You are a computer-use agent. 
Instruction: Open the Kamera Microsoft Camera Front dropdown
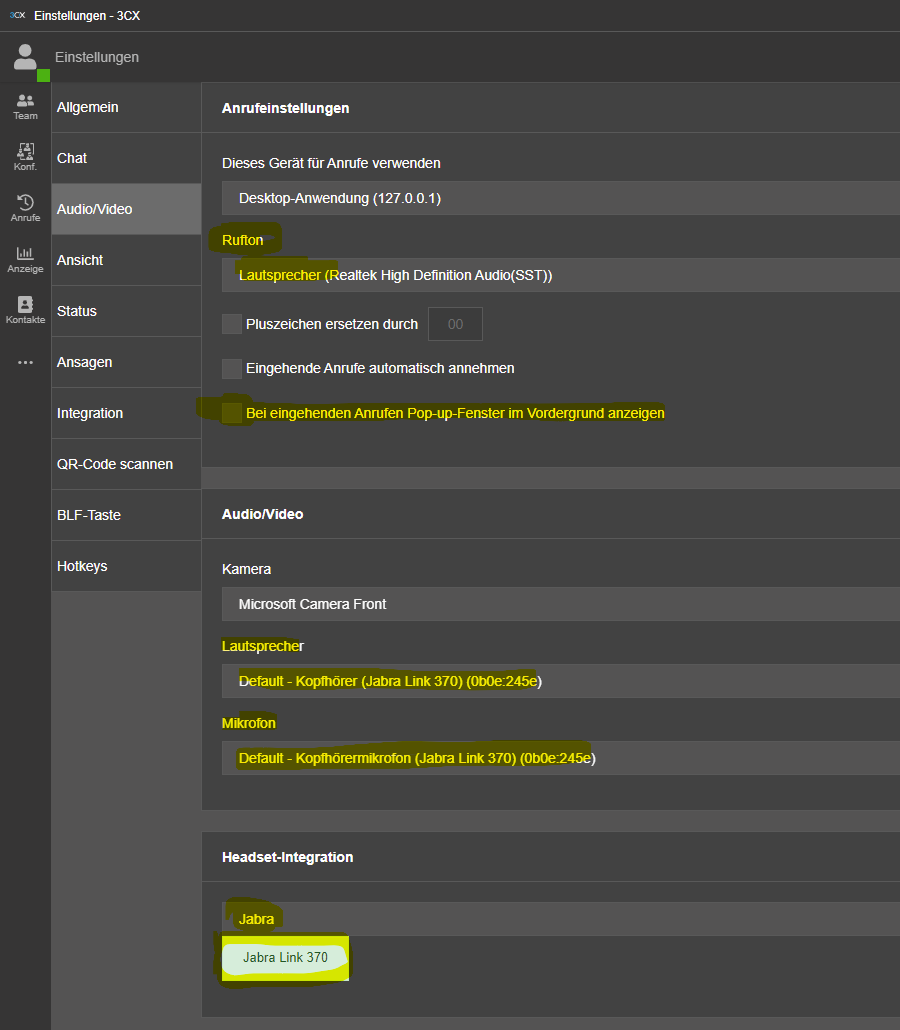tap(560, 604)
